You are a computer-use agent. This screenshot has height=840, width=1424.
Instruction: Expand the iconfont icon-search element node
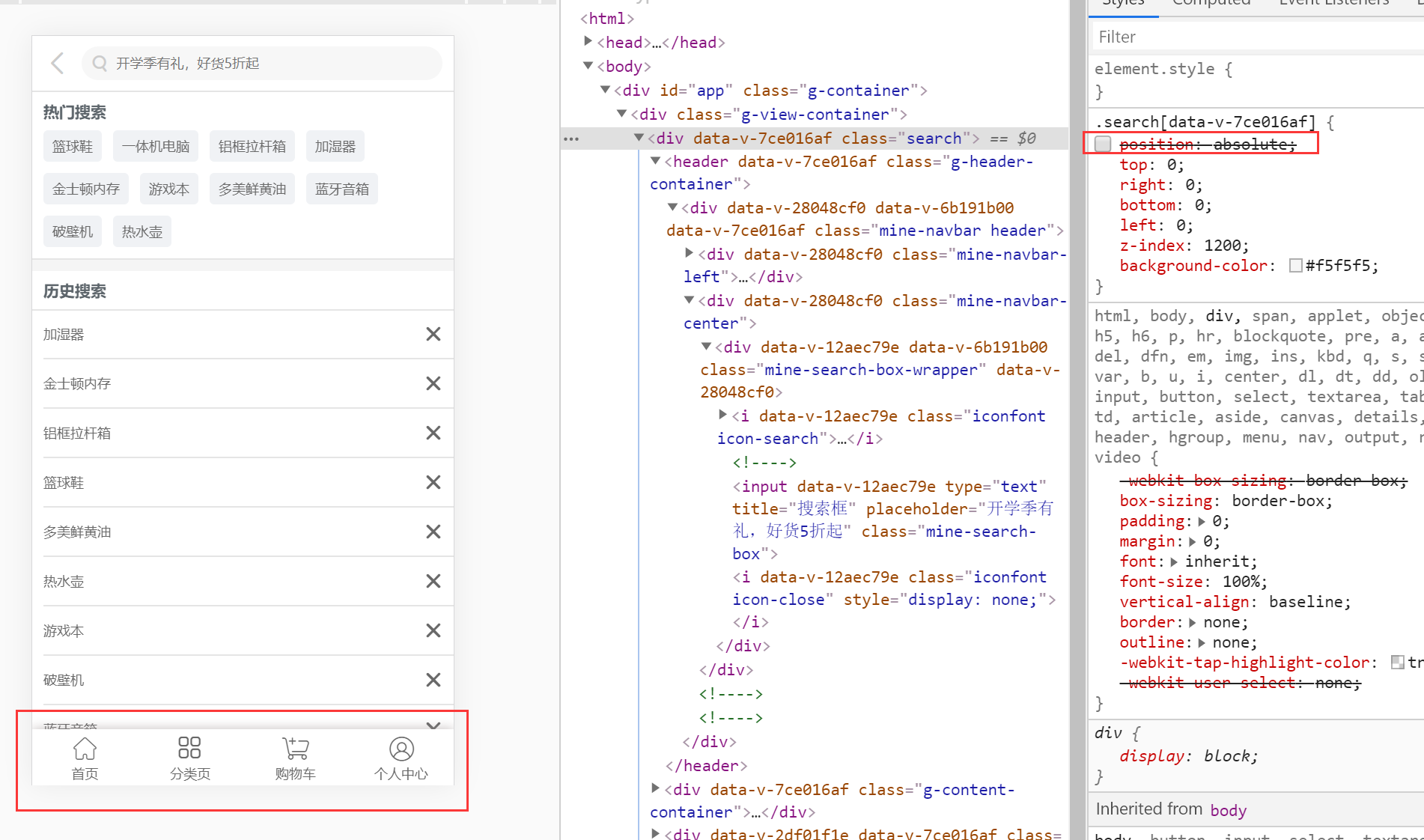(722, 415)
